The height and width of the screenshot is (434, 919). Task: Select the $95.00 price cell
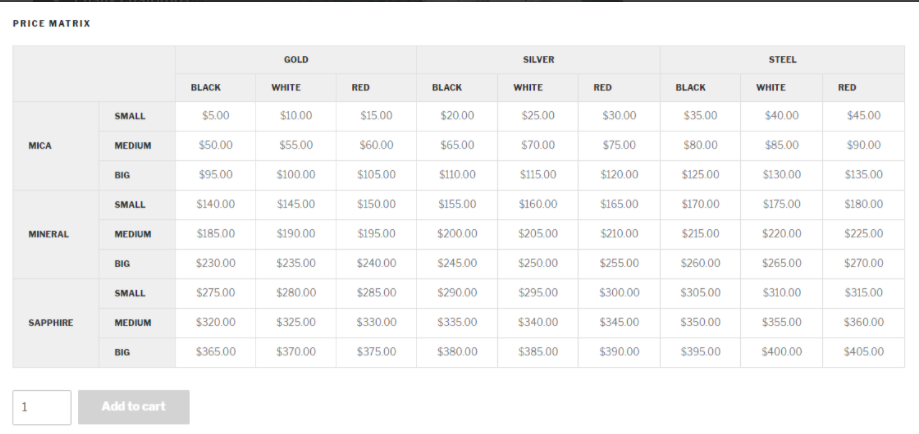pyautogui.click(x=216, y=175)
